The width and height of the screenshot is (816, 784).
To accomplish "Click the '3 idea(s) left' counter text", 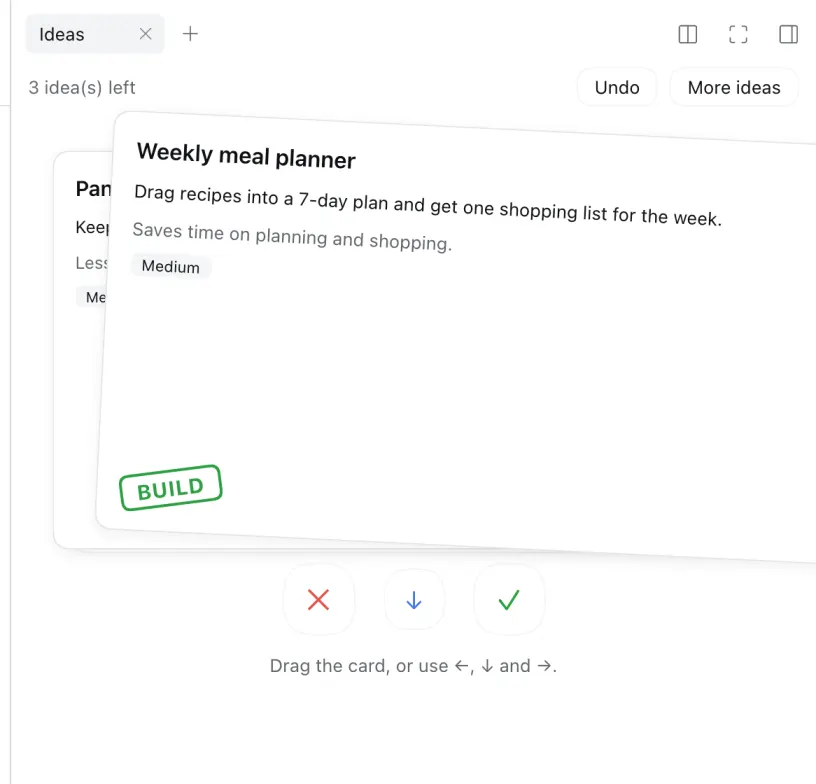I will click(x=82, y=87).
